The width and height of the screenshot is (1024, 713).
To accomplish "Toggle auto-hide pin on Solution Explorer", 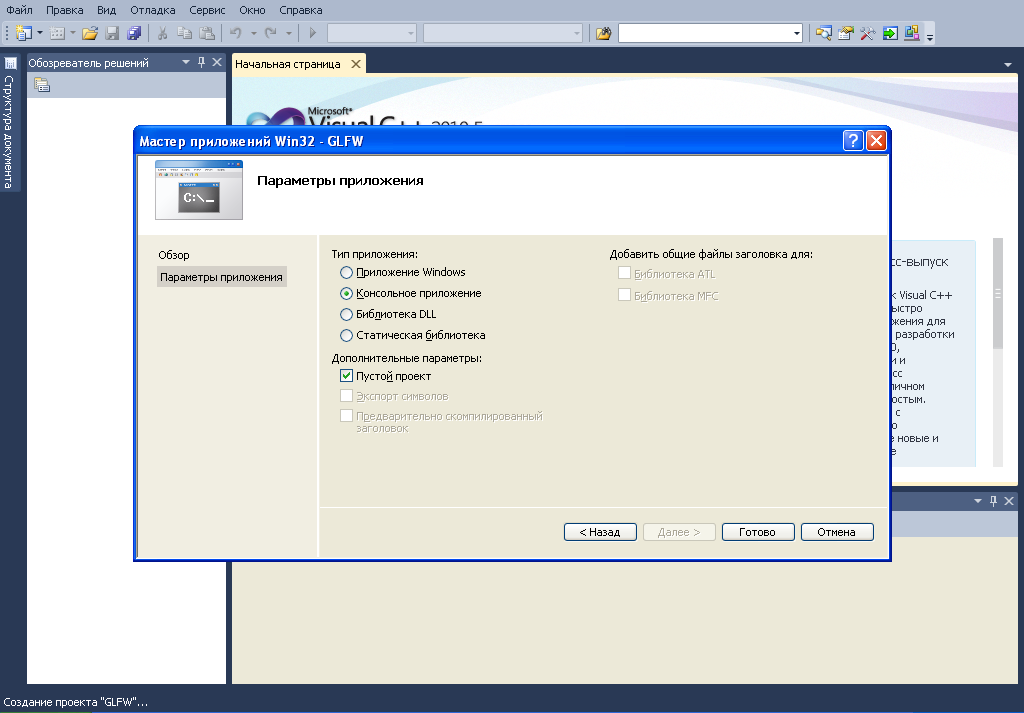I will point(201,62).
